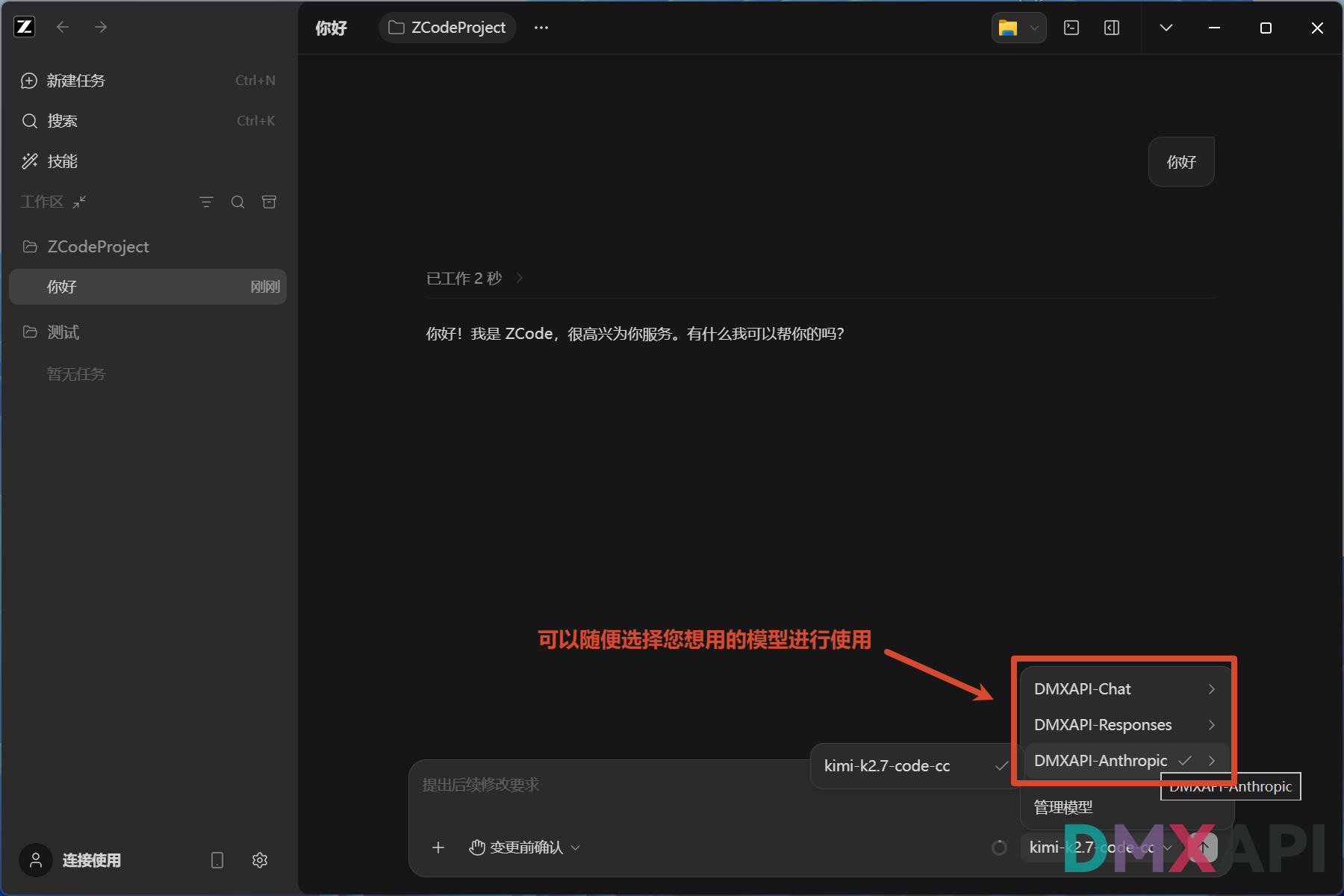
Task: Open the 你好 task in sidebar
Action: [148, 287]
